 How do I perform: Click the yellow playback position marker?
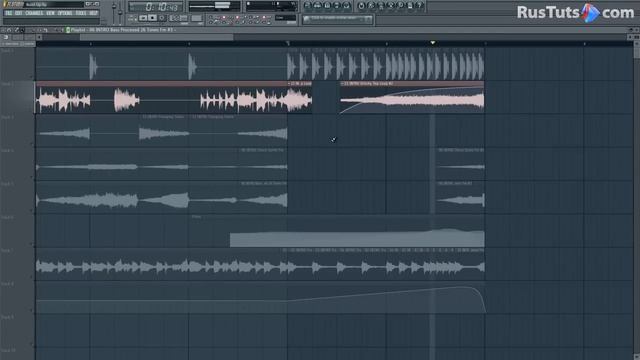[433, 43]
